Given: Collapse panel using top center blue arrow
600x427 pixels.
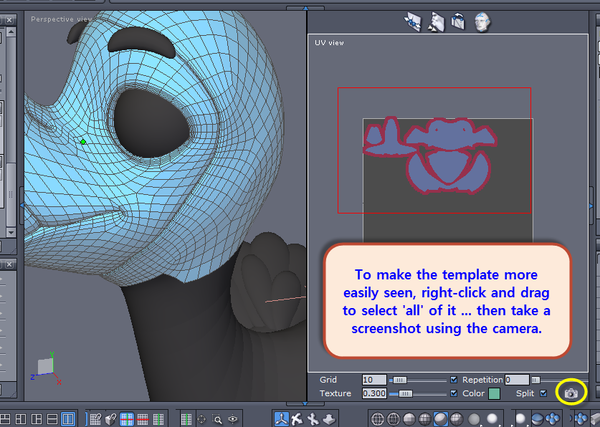Looking at the screenshot, I should [x=305, y=8].
